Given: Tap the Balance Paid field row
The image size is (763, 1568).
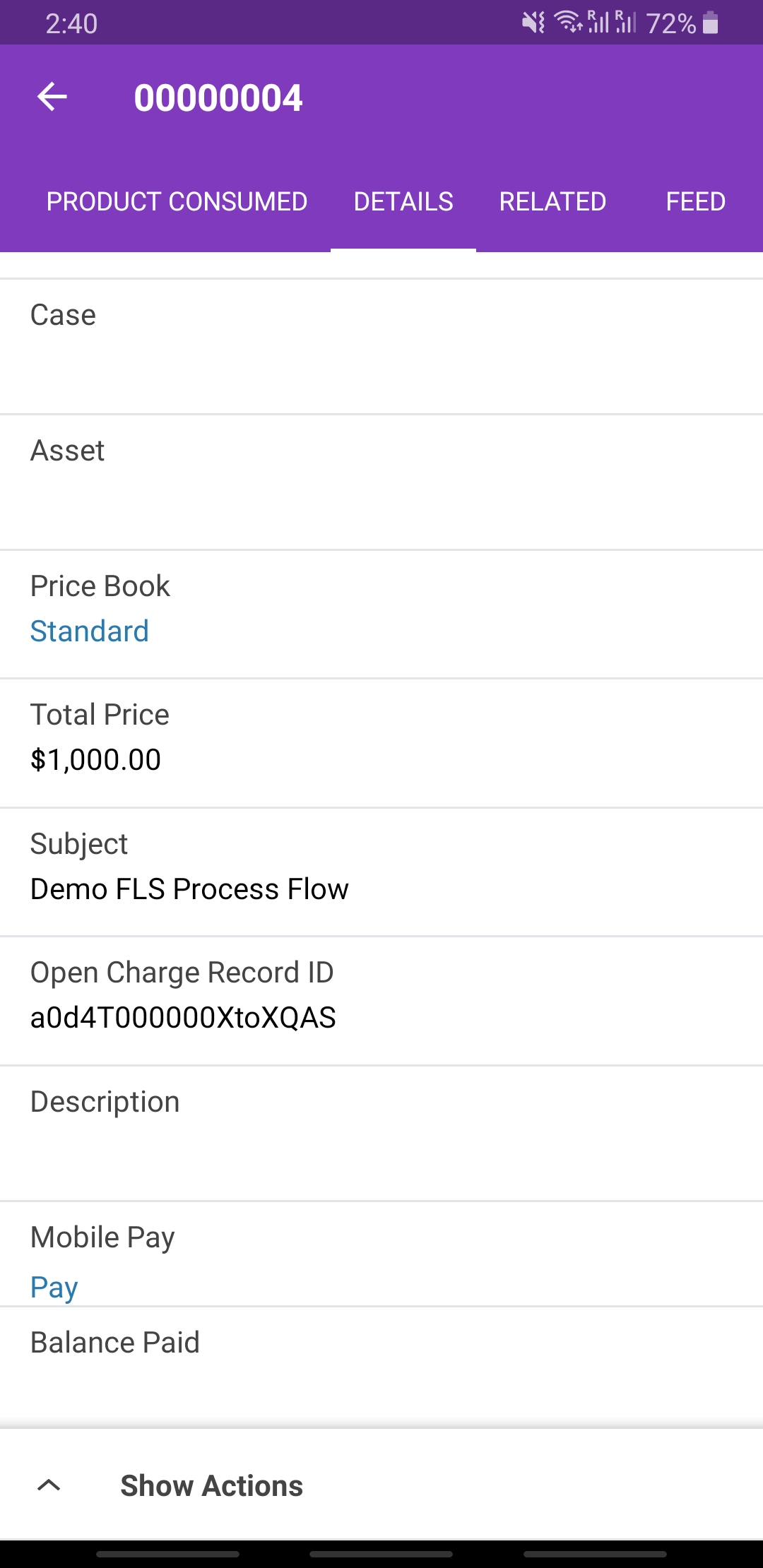Looking at the screenshot, I should tap(381, 1367).
